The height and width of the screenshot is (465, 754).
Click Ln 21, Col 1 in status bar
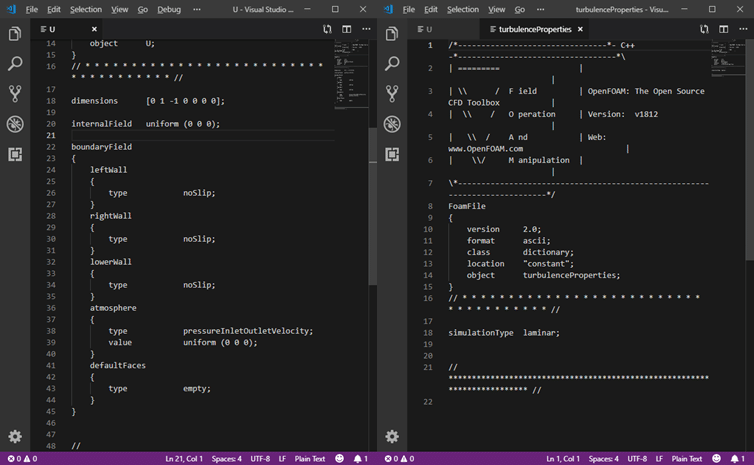[x=184, y=459]
